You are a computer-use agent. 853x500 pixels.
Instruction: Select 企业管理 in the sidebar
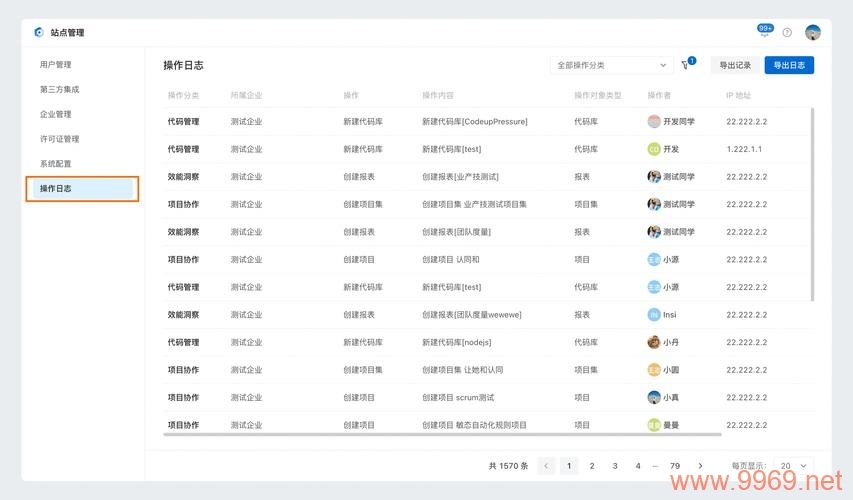click(x=55, y=114)
